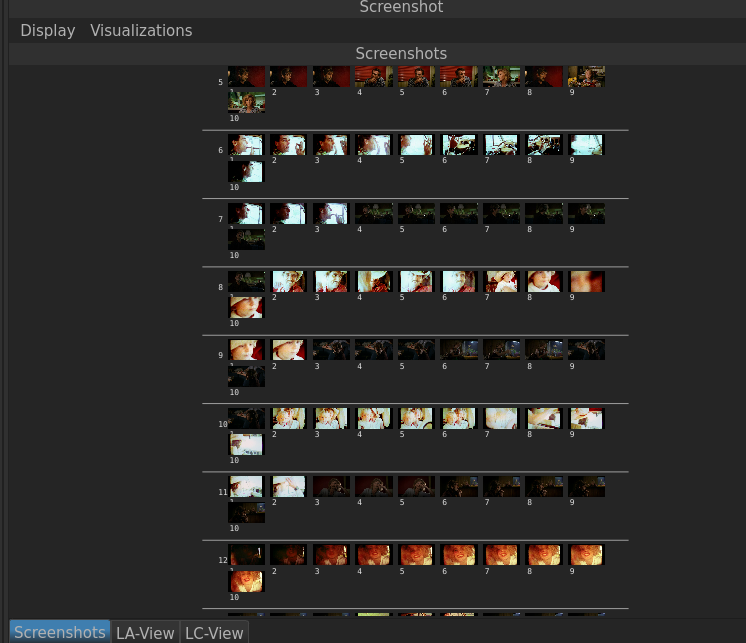Select screenshot 3 in segment 7
746x643 pixels.
(331, 214)
